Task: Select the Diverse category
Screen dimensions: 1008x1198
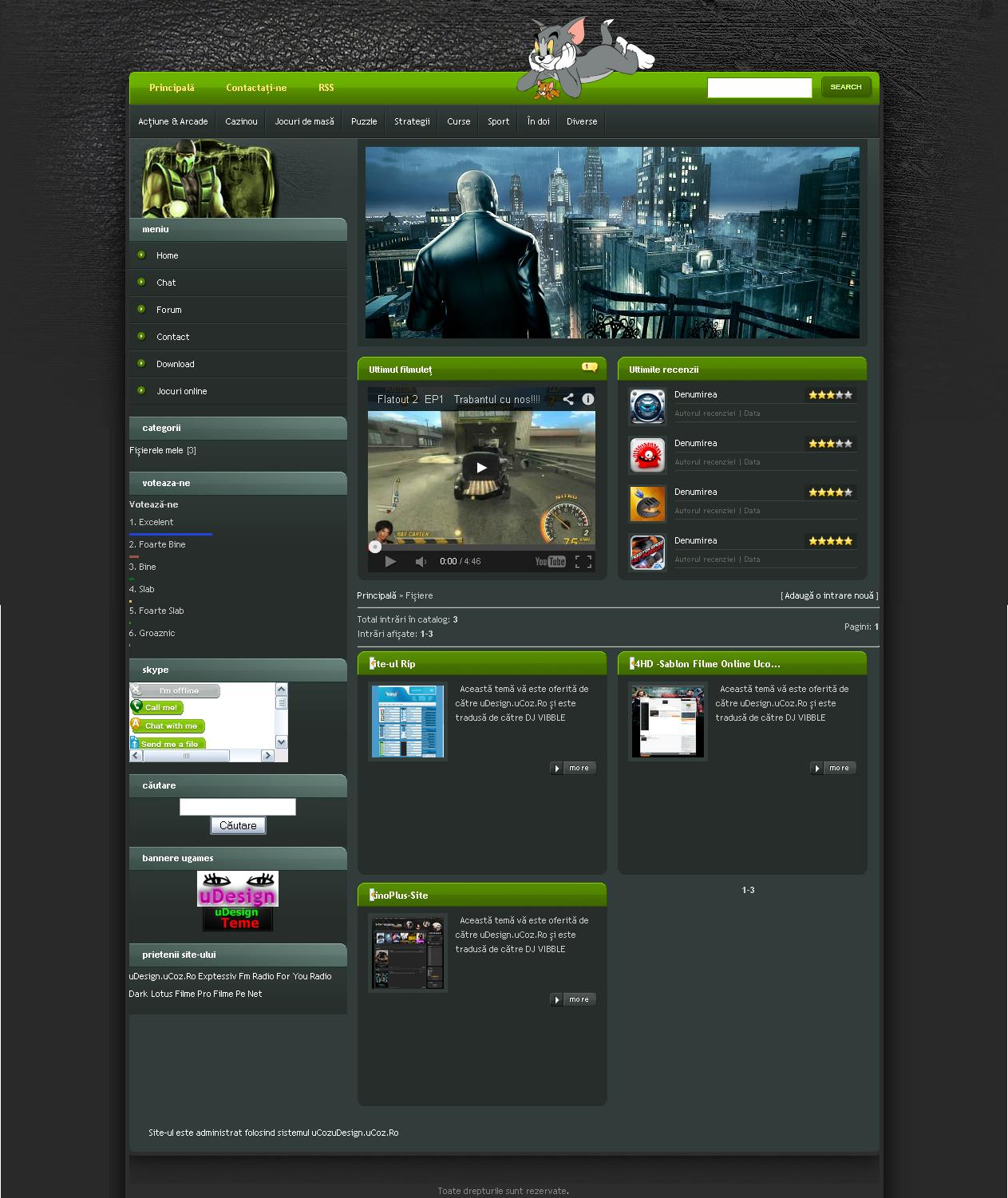Action: 582,121
